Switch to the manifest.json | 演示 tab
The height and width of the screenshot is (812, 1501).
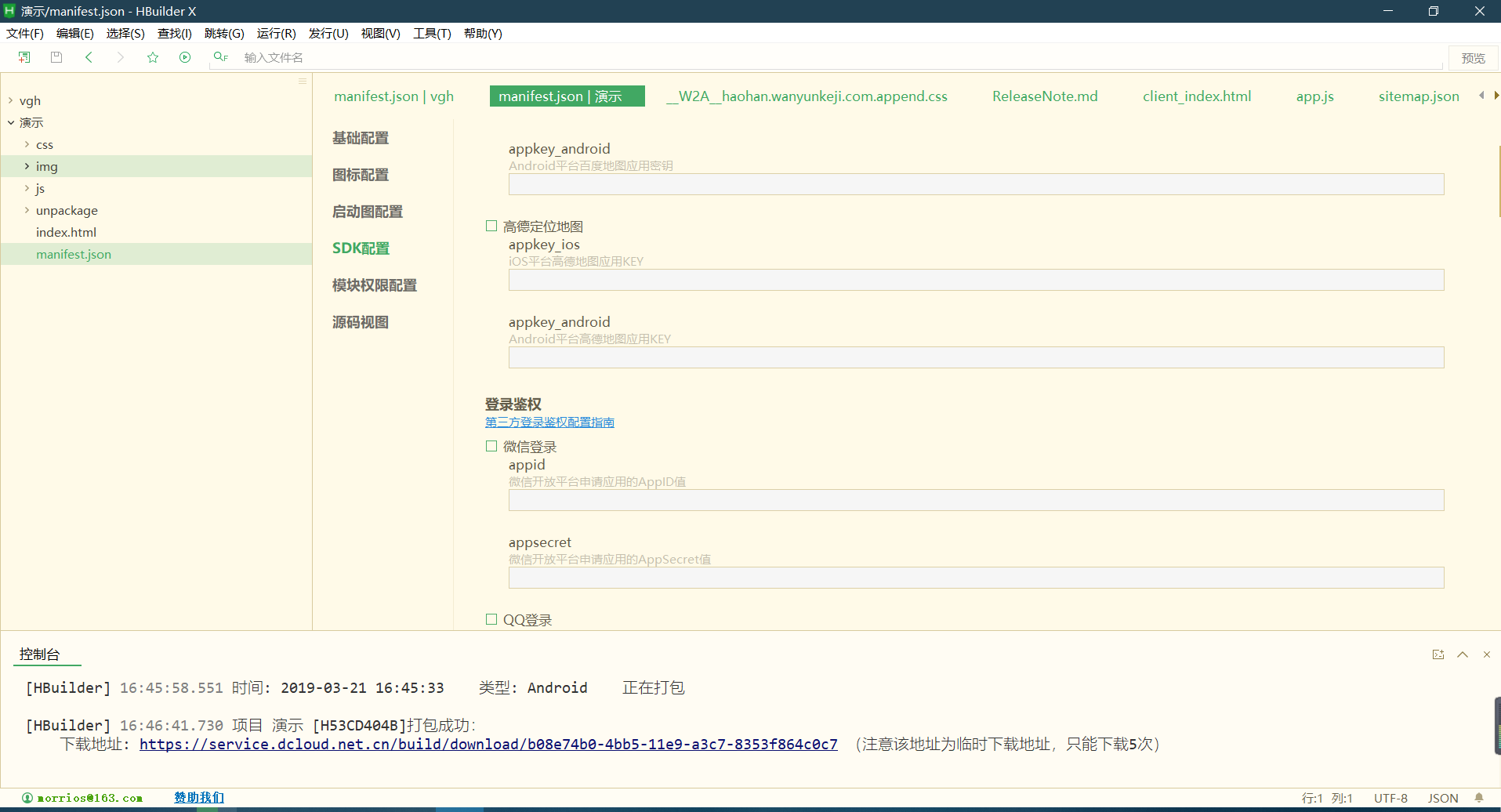pos(567,96)
